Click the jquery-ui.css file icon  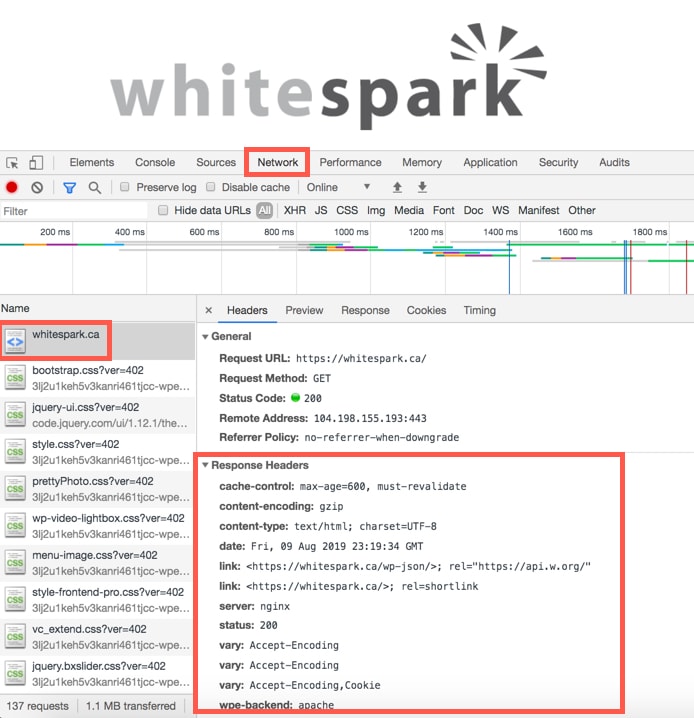(x=15, y=415)
